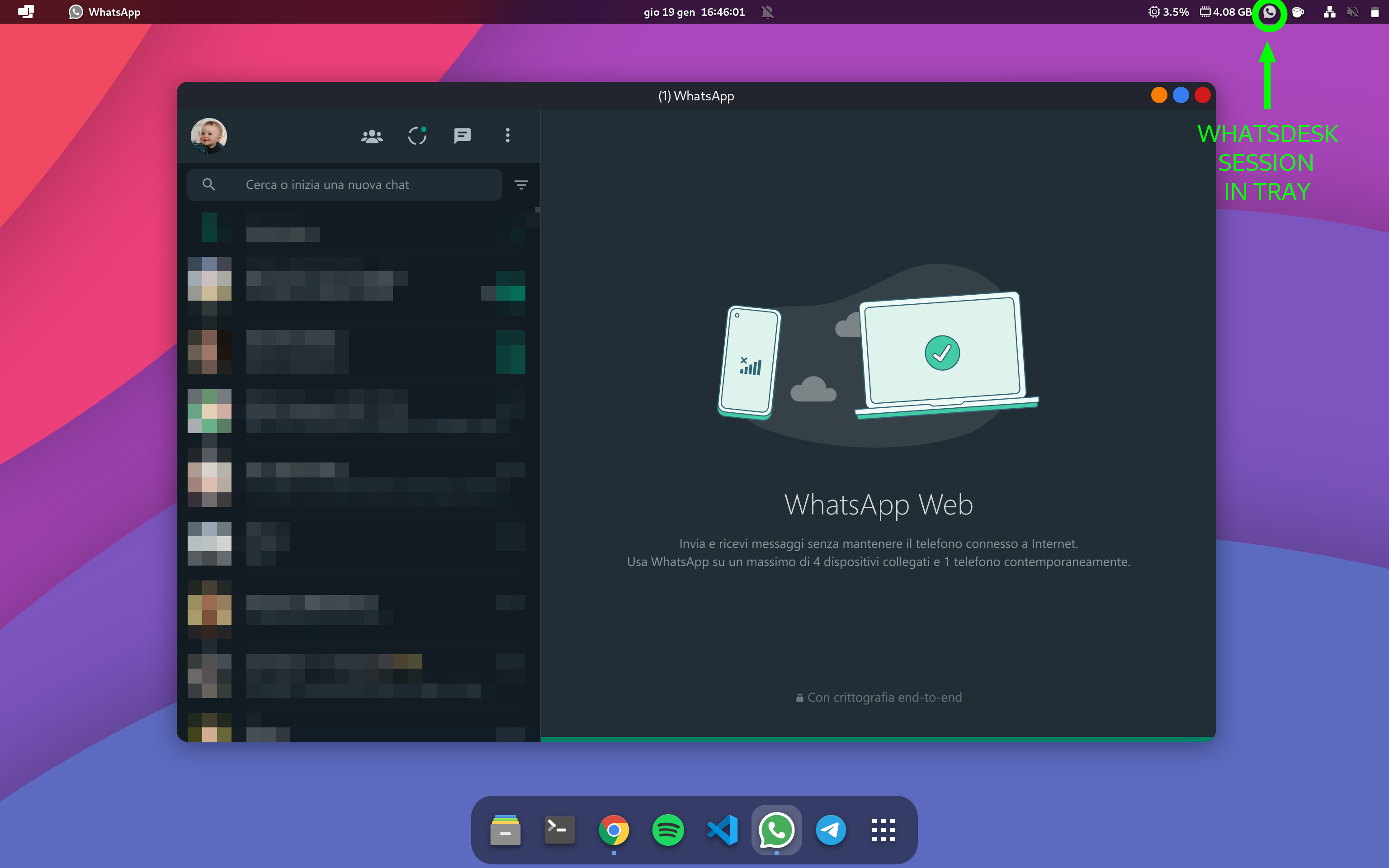The image size is (1389, 868).
Task: Toggle the caffeine cup indicator
Action: (x=1298, y=12)
